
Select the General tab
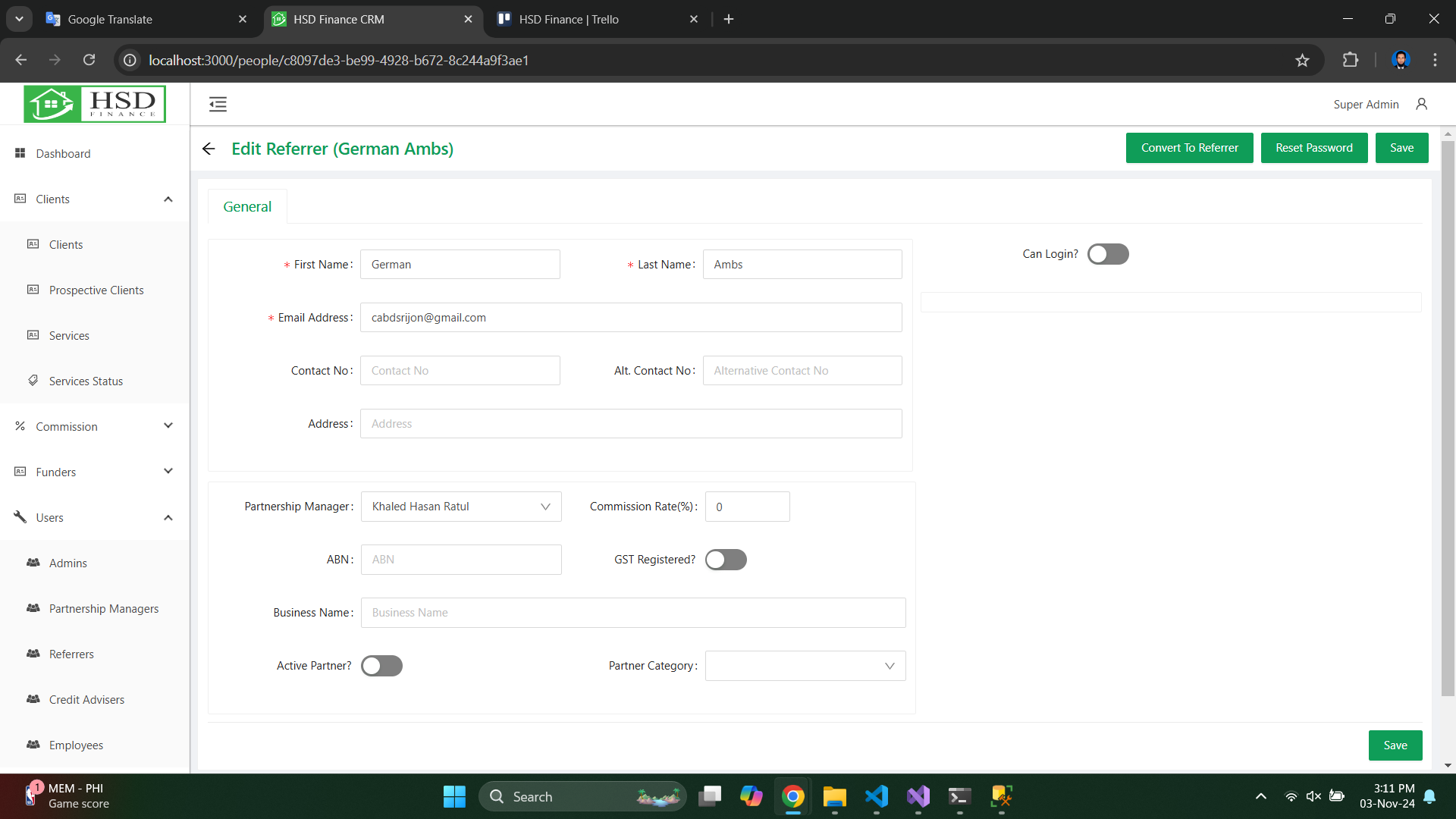click(247, 206)
